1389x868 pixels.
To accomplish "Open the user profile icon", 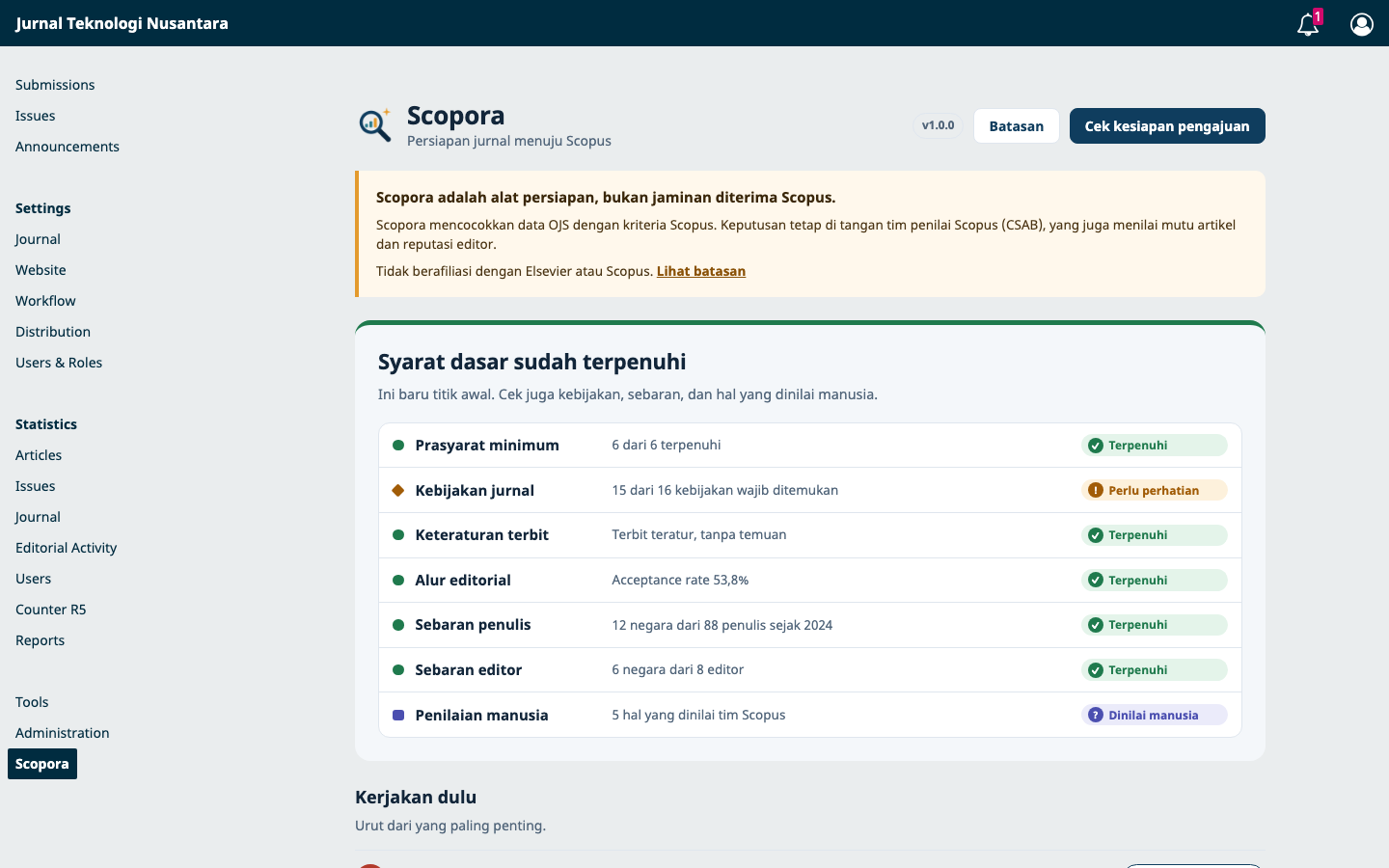I will [x=1362, y=24].
